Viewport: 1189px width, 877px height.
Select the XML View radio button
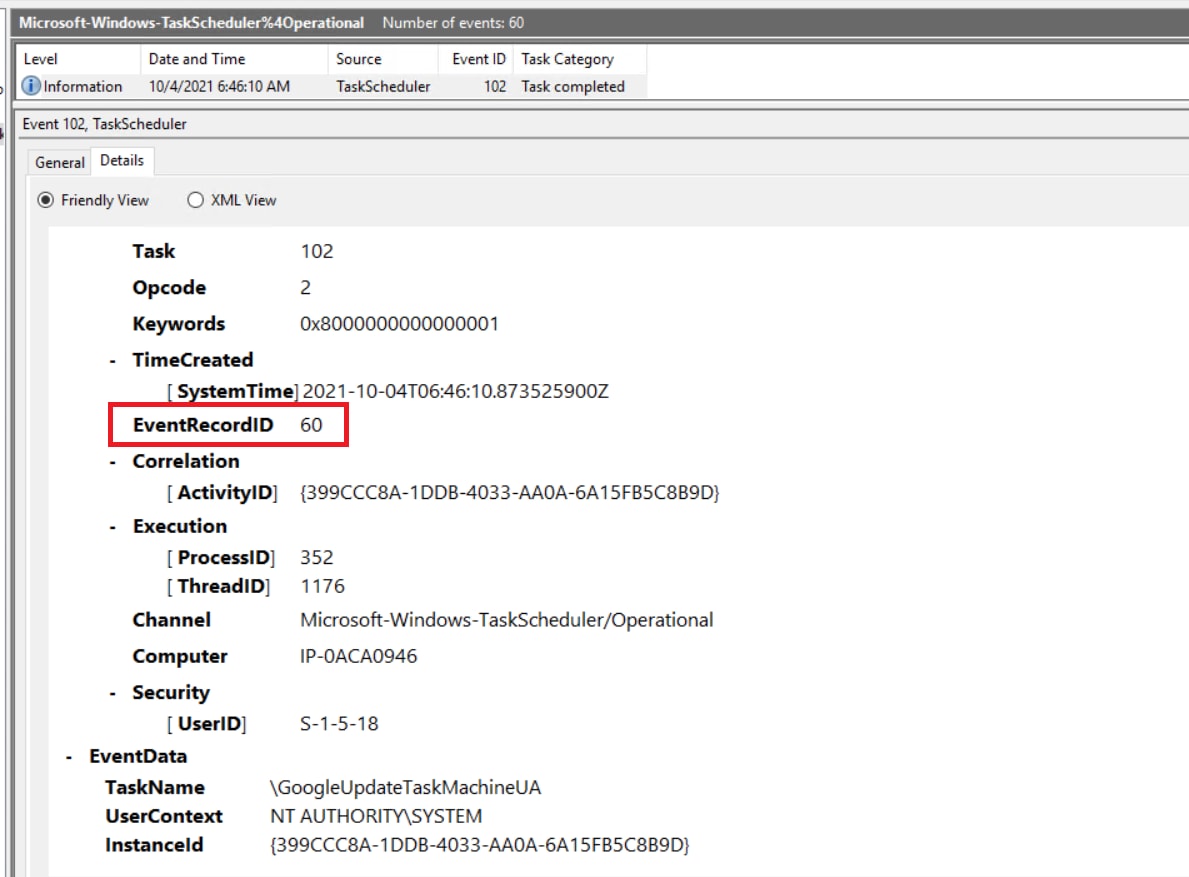(x=196, y=200)
